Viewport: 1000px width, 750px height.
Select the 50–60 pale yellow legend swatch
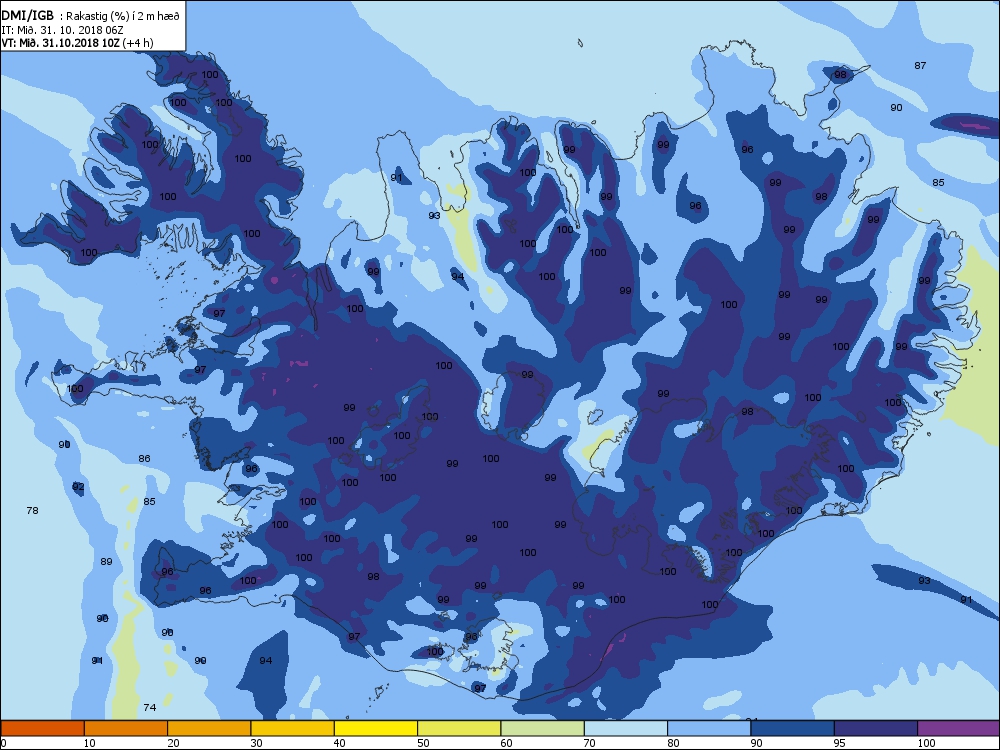pos(459,728)
